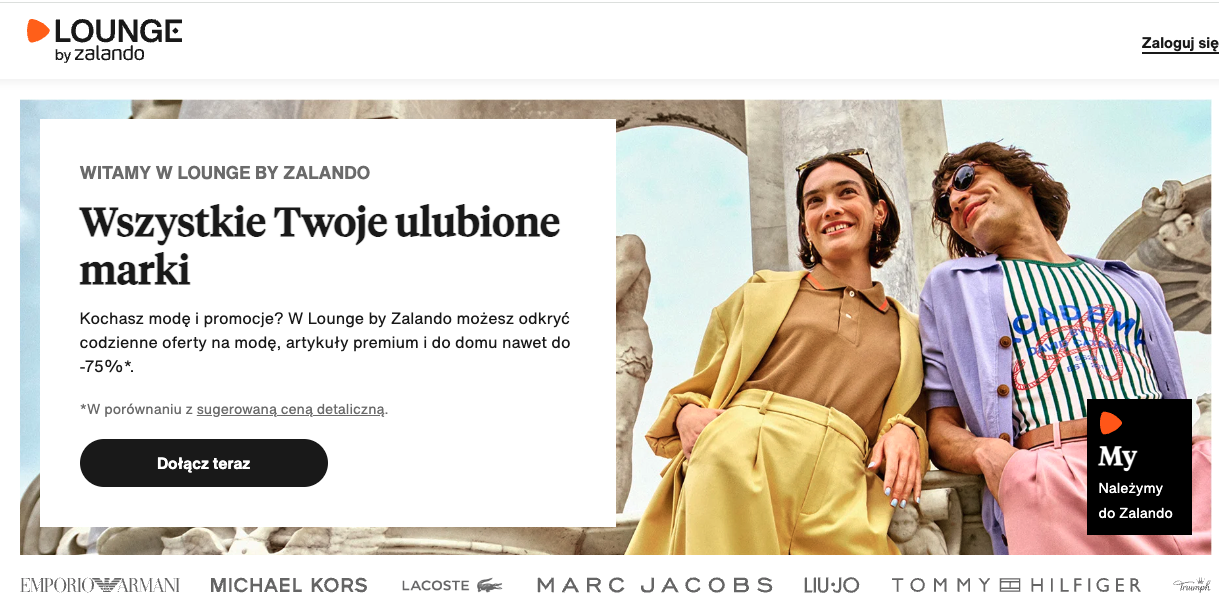Open the Marc Jacobs brand logo

point(655,585)
